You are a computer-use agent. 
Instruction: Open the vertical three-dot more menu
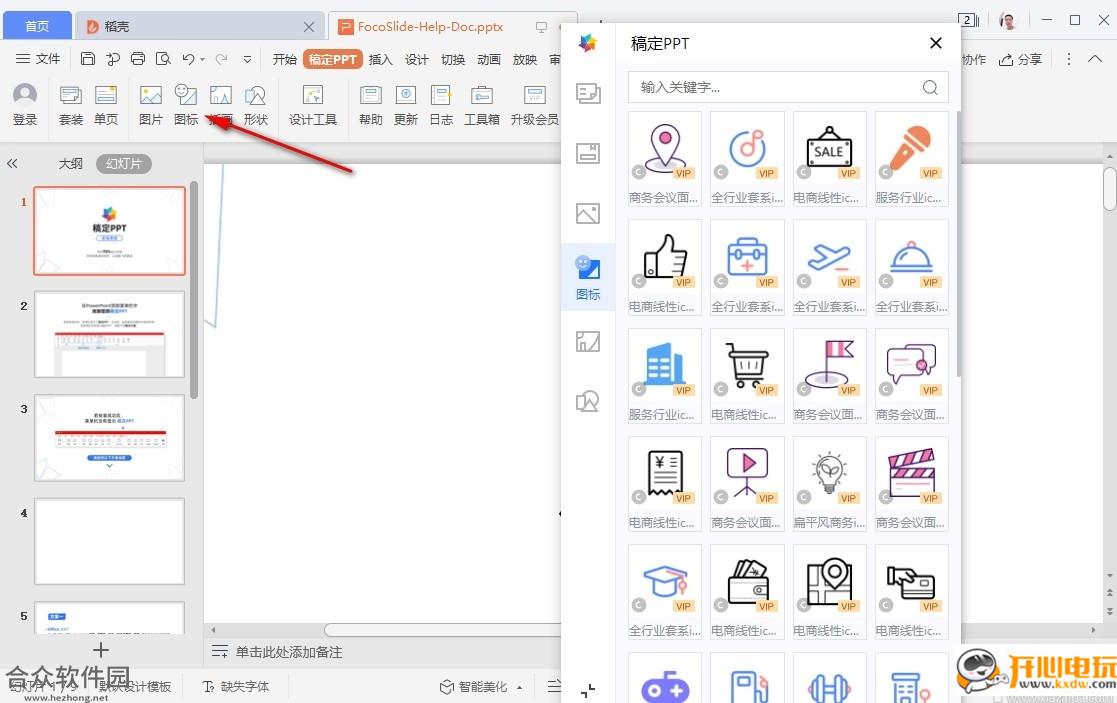1068,59
